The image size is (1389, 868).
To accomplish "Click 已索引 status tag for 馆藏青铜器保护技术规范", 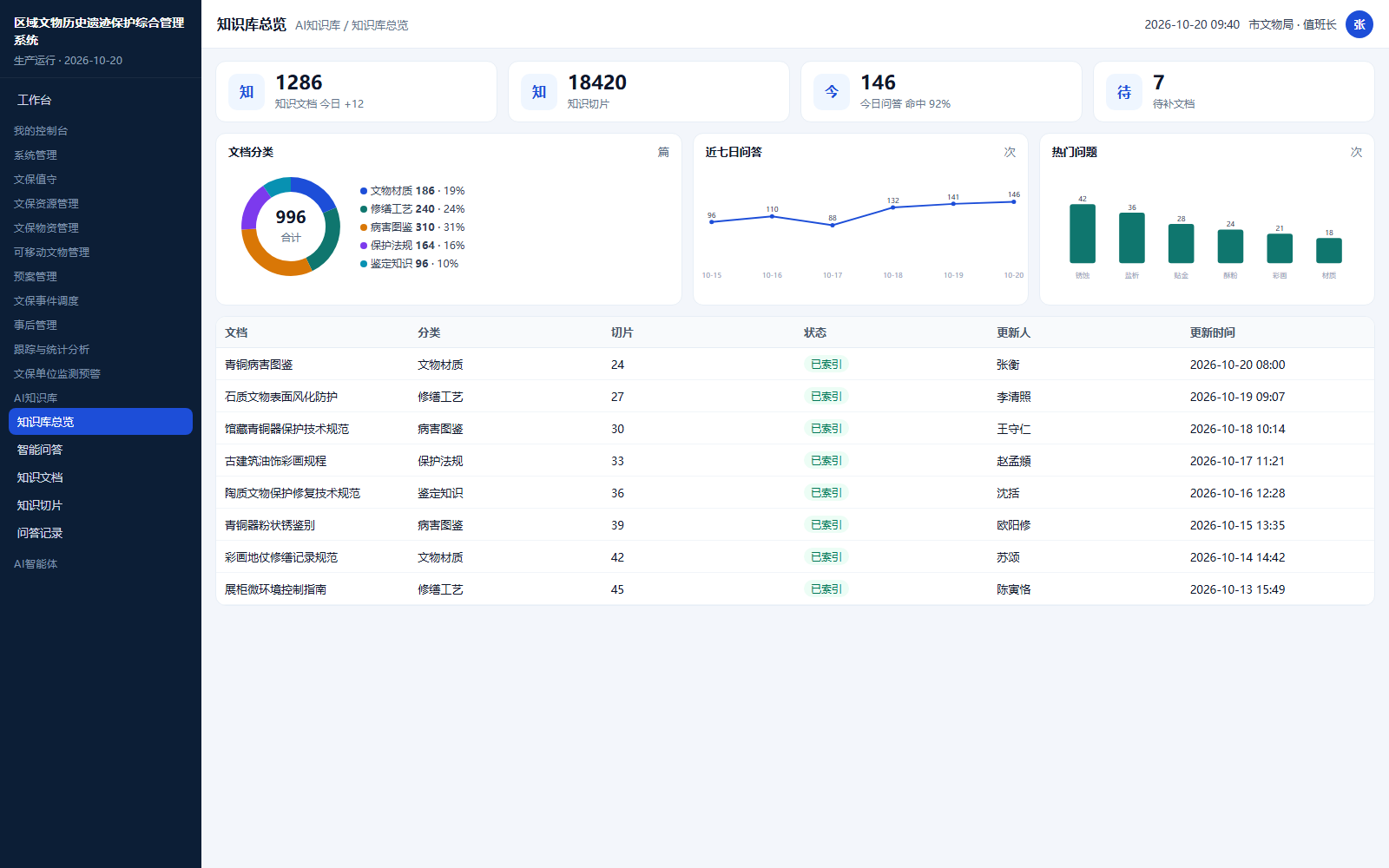I will [826, 429].
